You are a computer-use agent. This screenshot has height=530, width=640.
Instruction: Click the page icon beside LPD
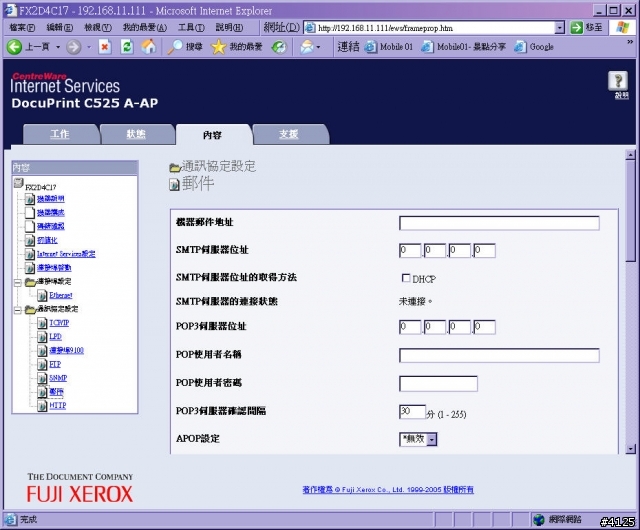coord(42,337)
